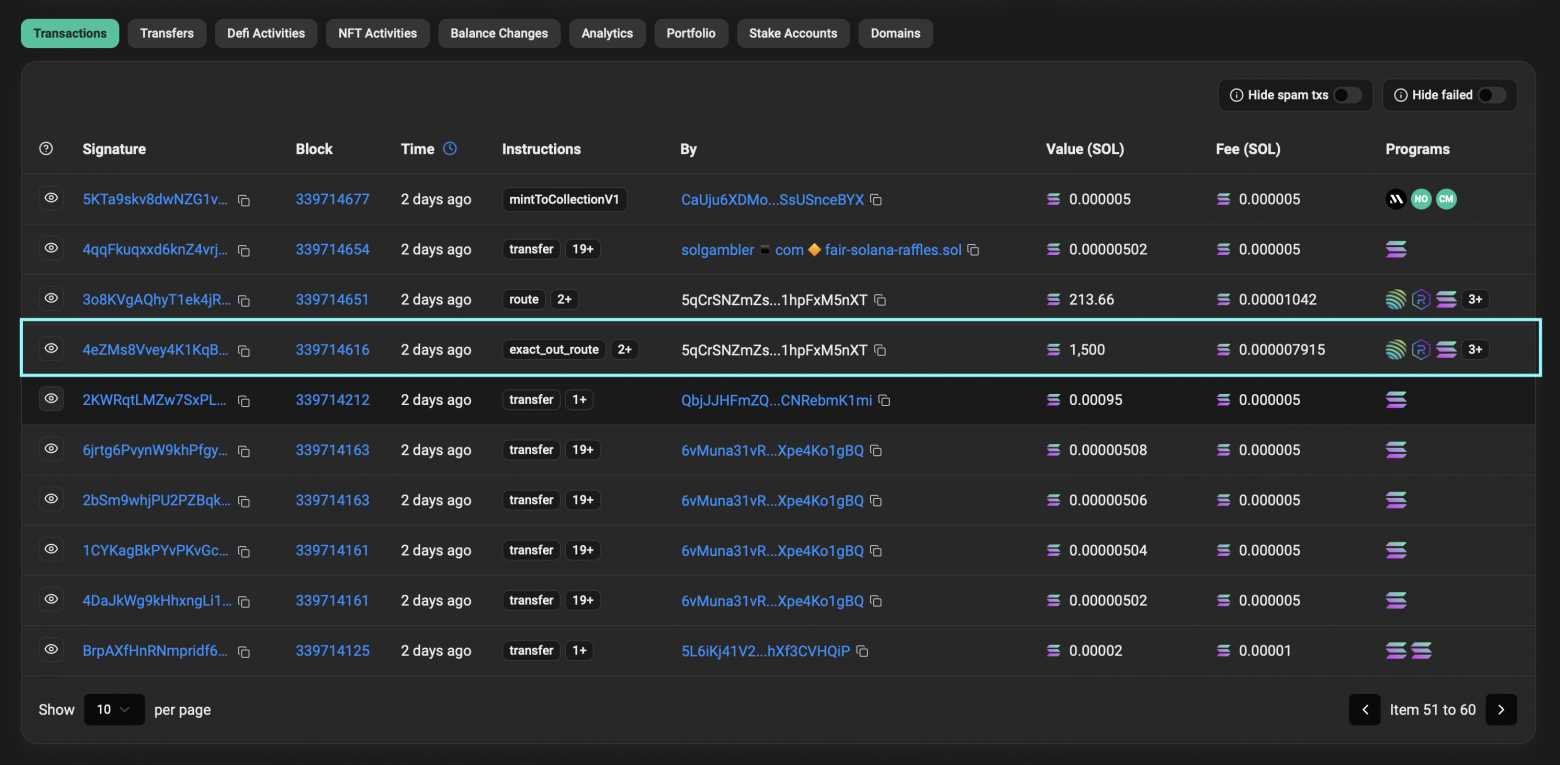Screen dimensions: 1560x765
Task: Go to the next page arrow
Action: click(x=1501, y=710)
